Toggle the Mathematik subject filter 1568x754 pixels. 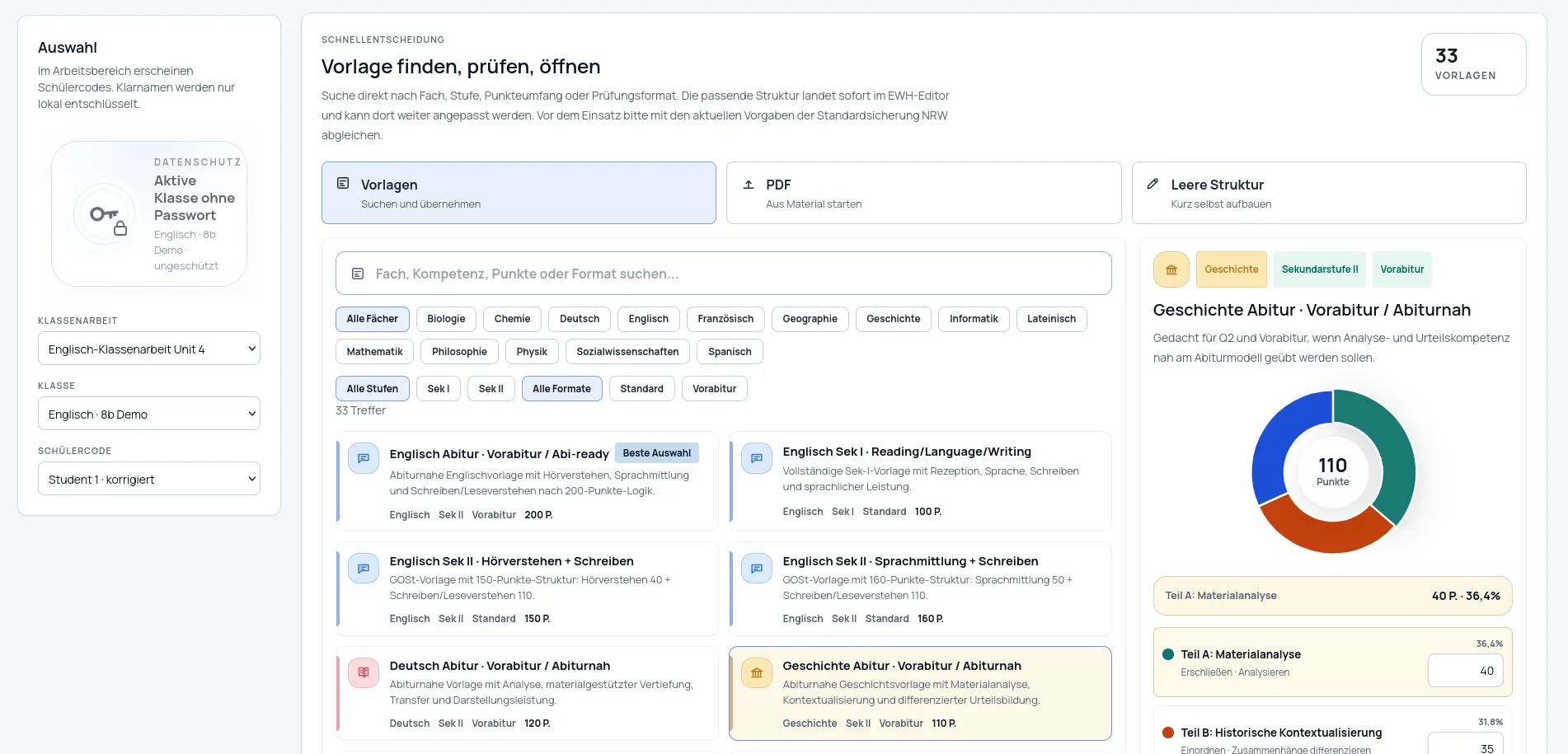[375, 352]
